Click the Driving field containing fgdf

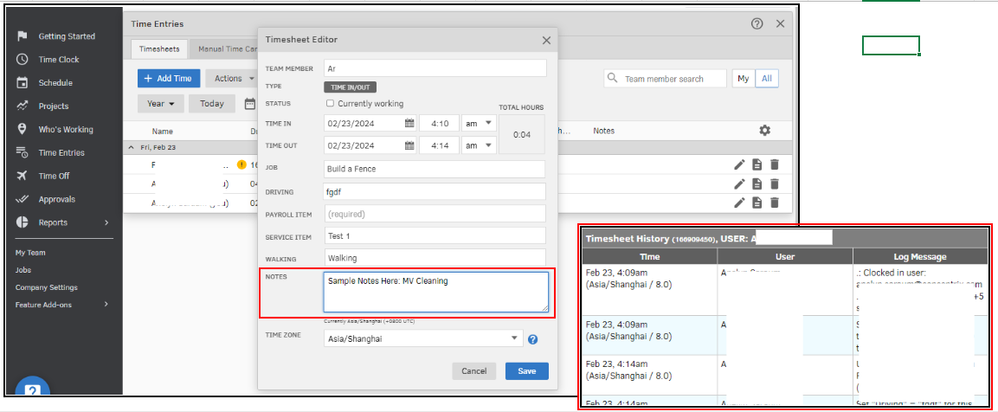[435, 192]
